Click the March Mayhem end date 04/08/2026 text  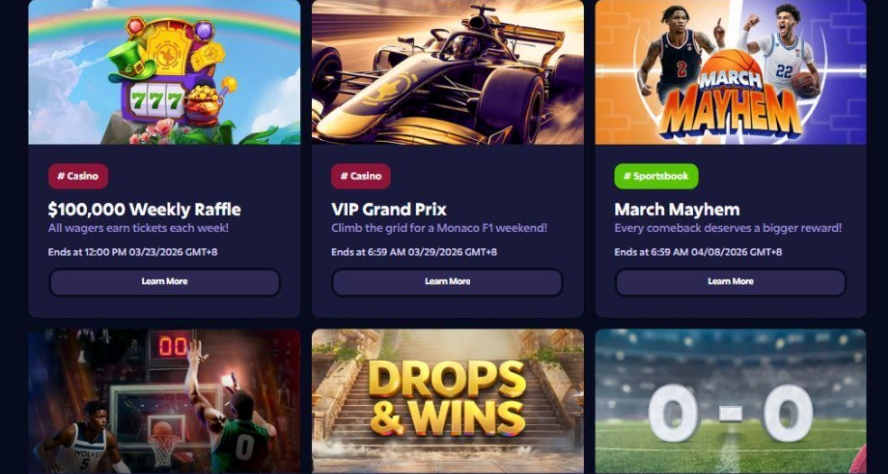coord(718,252)
